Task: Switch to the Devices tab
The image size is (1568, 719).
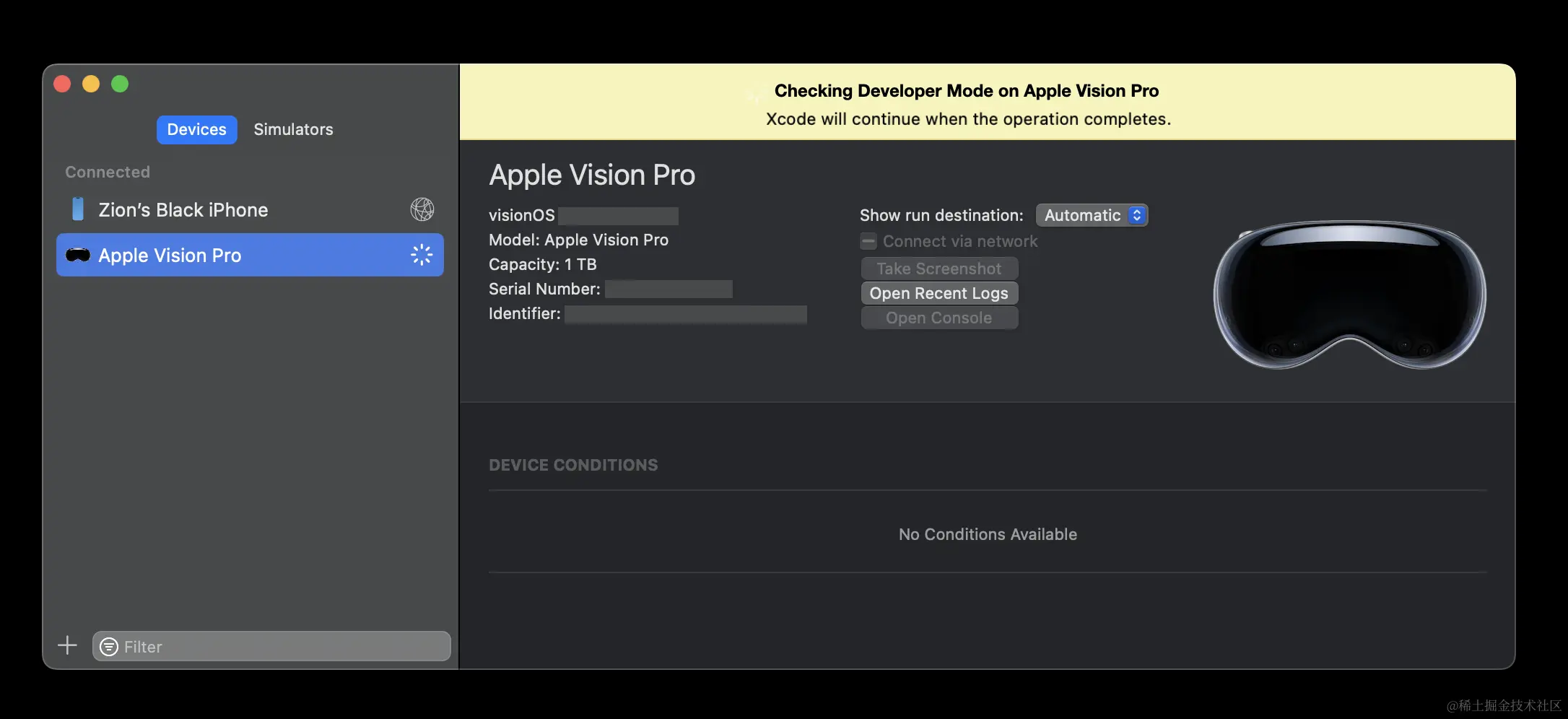Action: (196, 129)
